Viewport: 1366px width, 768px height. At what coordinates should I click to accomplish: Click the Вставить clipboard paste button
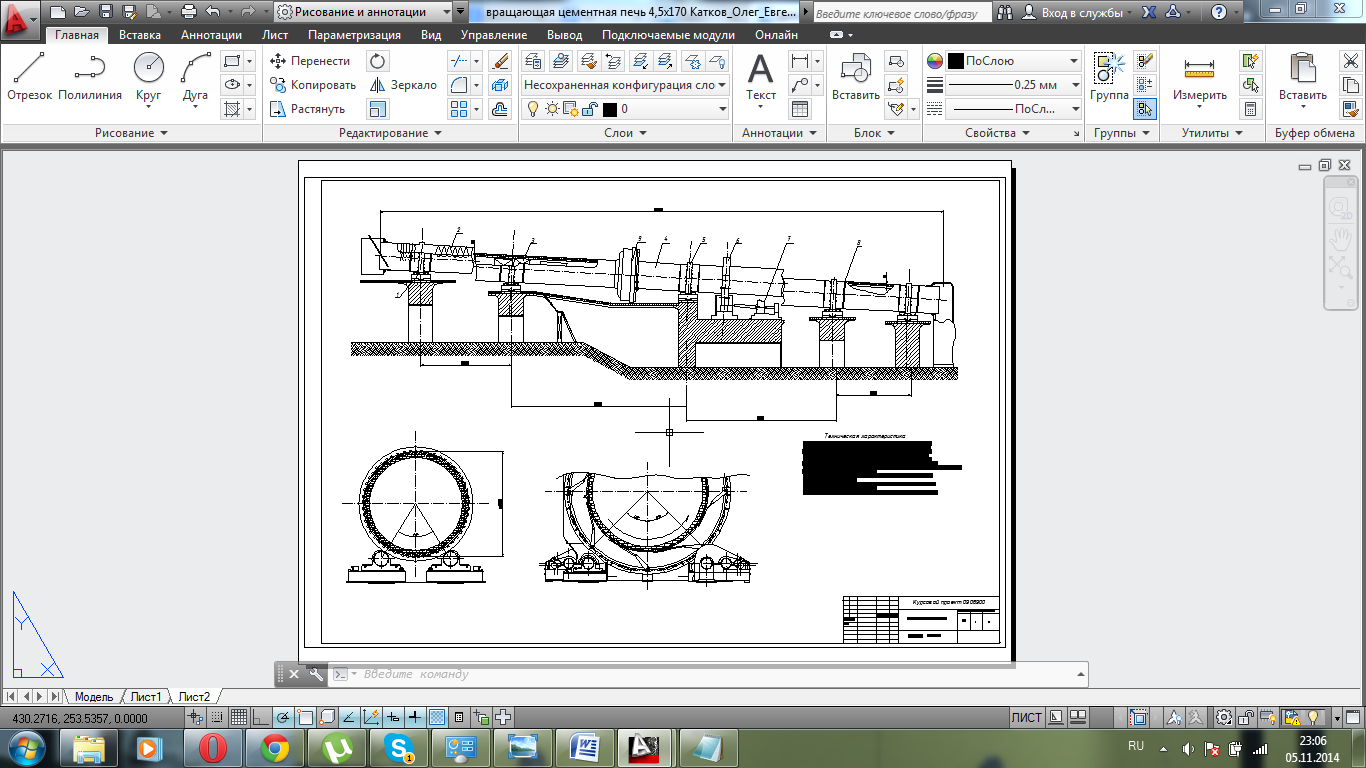pos(1303,79)
